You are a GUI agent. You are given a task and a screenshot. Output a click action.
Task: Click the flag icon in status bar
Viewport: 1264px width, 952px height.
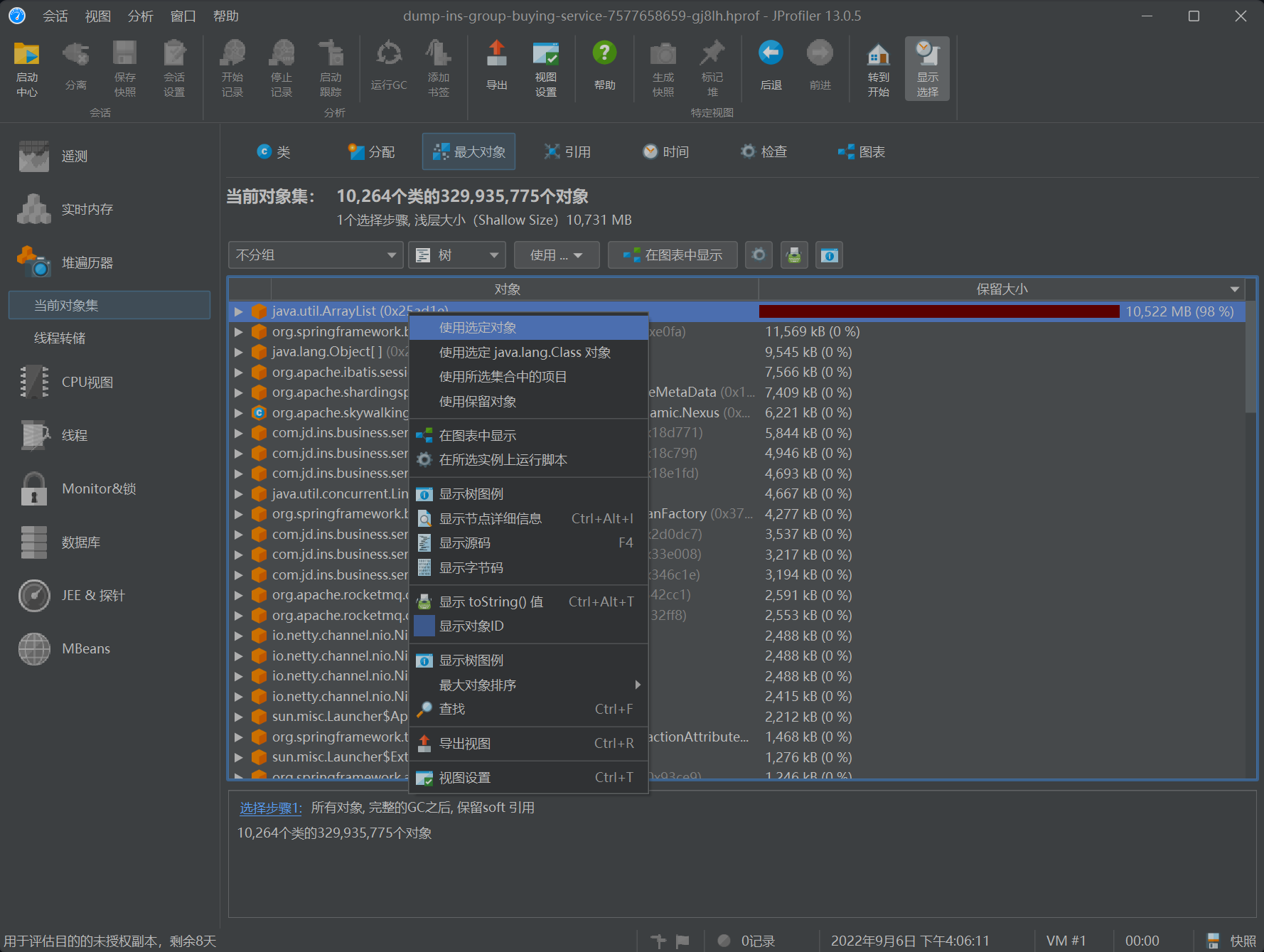tap(682, 941)
